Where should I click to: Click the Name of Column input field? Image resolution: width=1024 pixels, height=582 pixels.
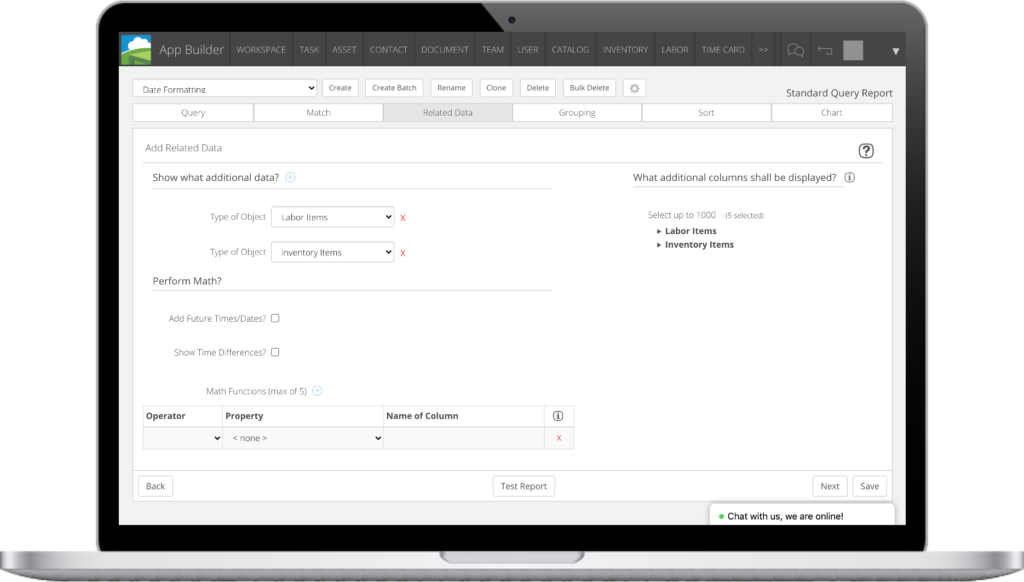point(464,438)
